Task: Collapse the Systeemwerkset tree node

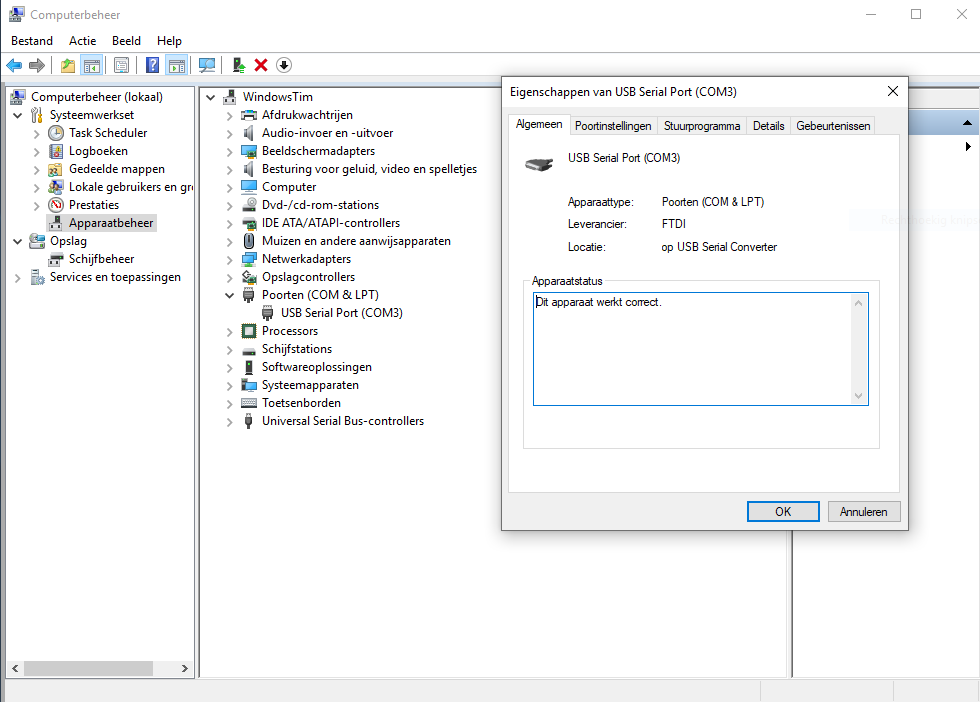Action: (18, 116)
